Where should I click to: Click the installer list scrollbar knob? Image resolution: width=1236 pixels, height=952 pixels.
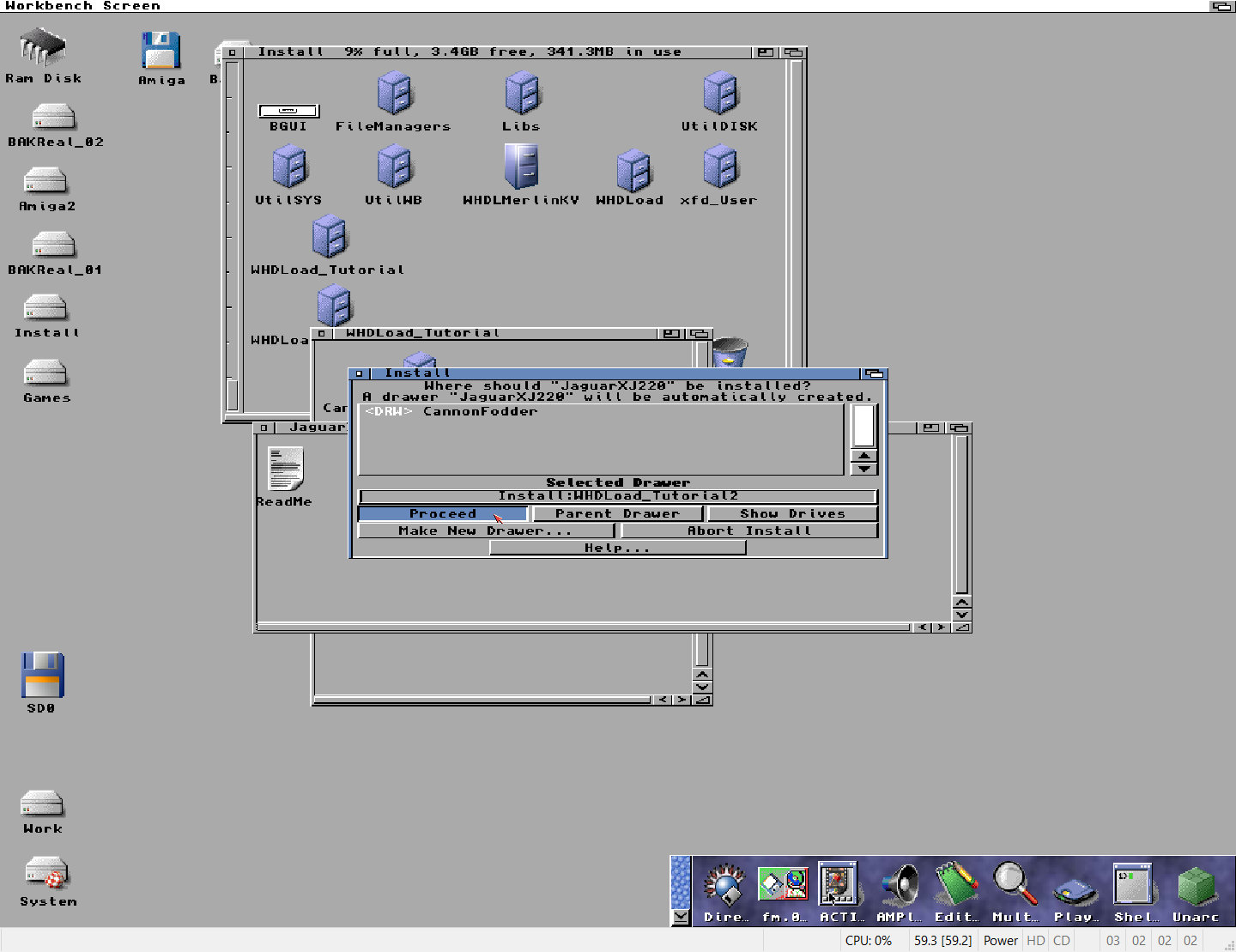pos(863,425)
